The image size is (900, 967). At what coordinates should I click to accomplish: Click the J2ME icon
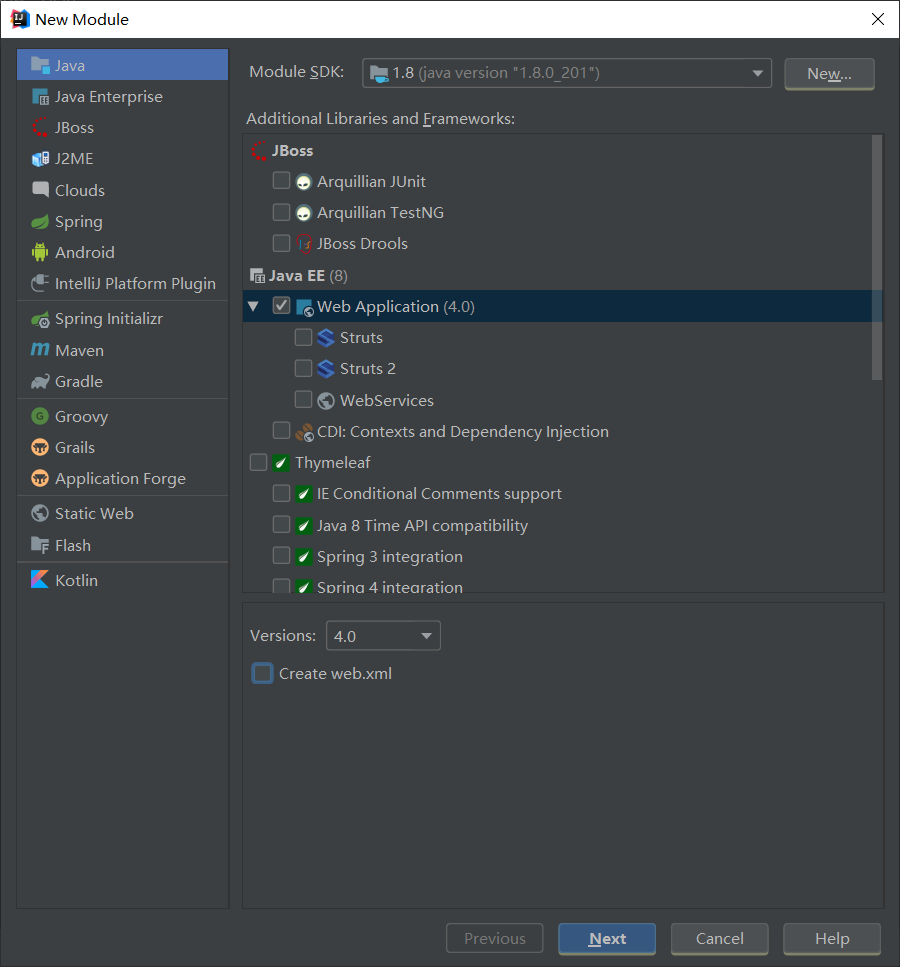pyautogui.click(x=40, y=158)
